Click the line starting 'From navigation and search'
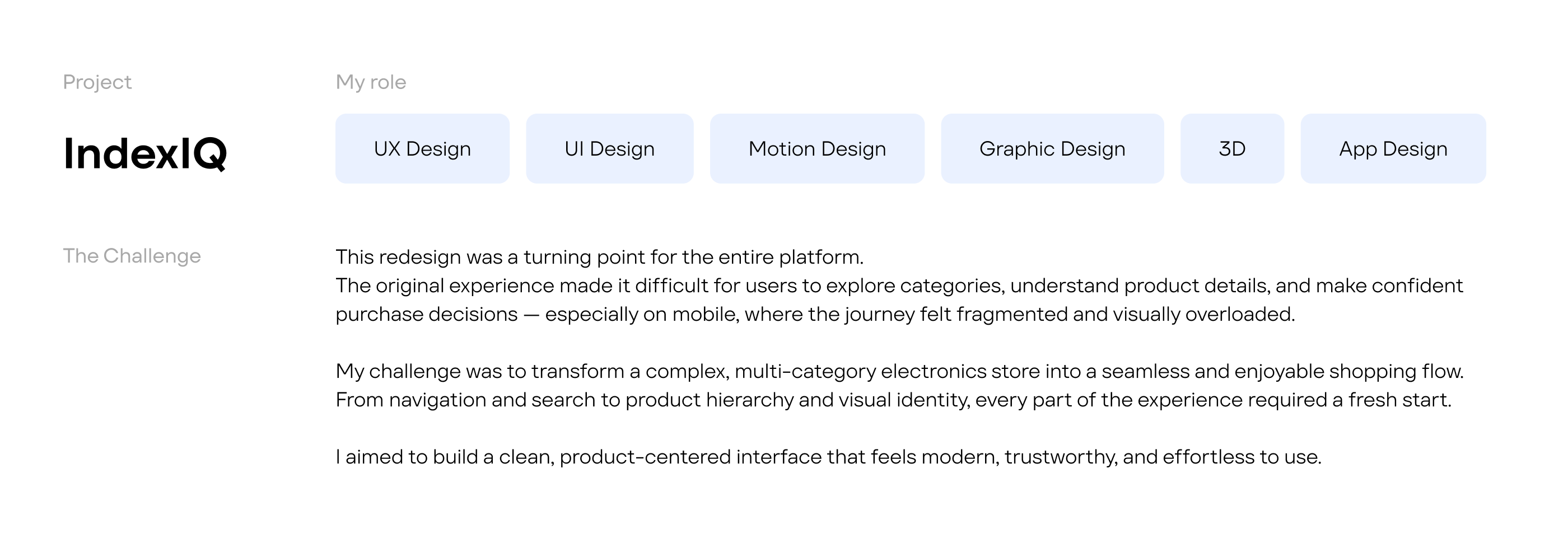Viewport: 1568px width, 548px height. click(x=893, y=400)
